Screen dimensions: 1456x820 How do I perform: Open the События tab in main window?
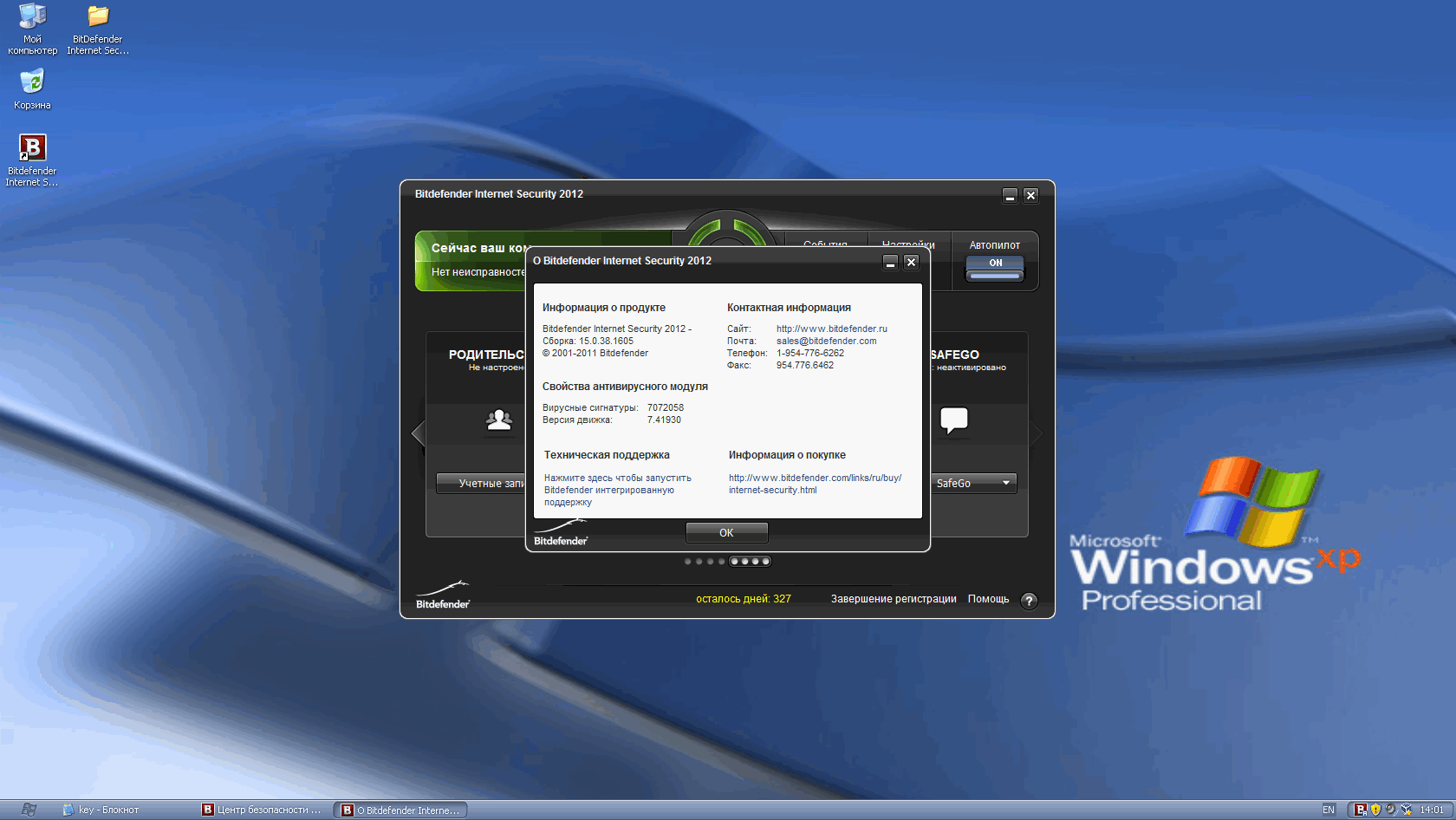tap(825, 244)
